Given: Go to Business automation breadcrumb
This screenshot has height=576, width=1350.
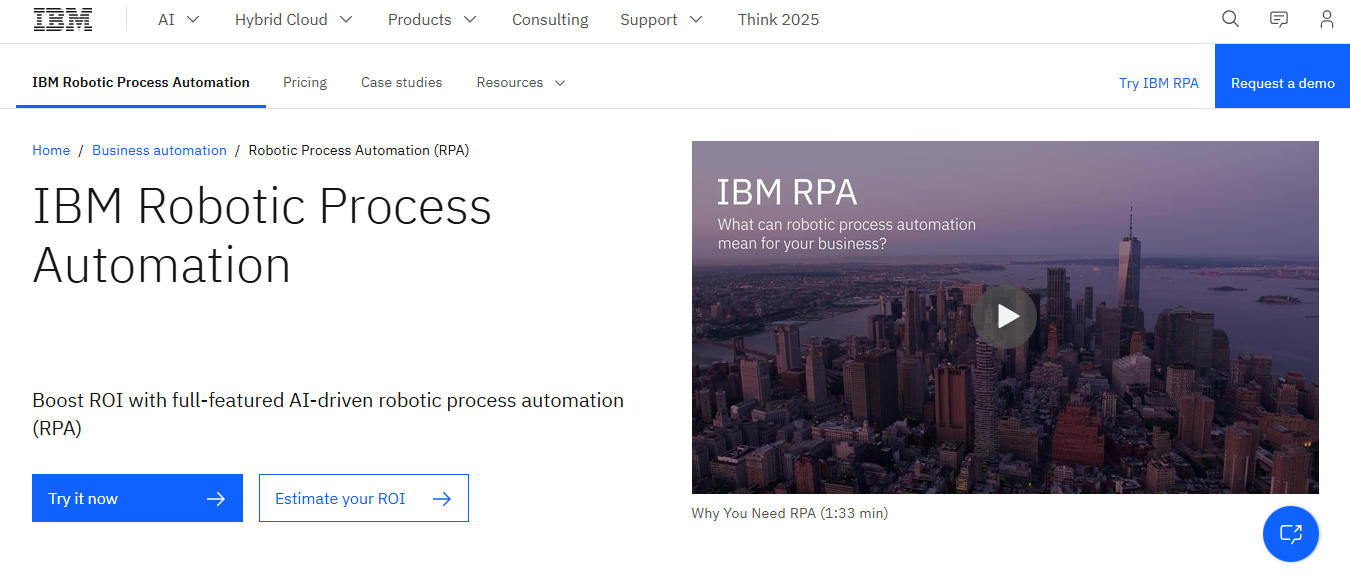Looking at the screenshot, I should 159,150.
